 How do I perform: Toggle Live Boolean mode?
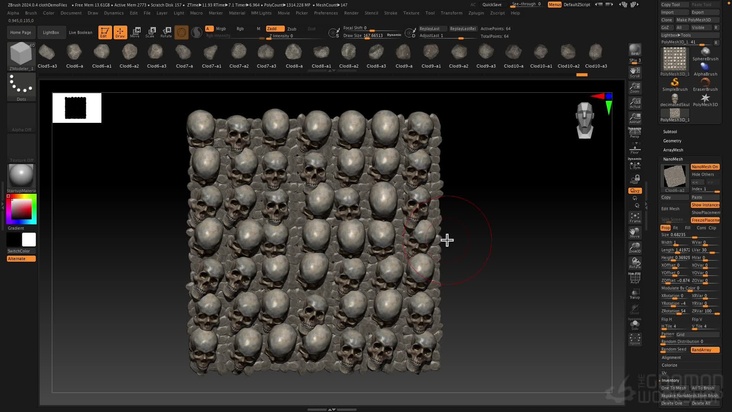(x=81, y=33)
